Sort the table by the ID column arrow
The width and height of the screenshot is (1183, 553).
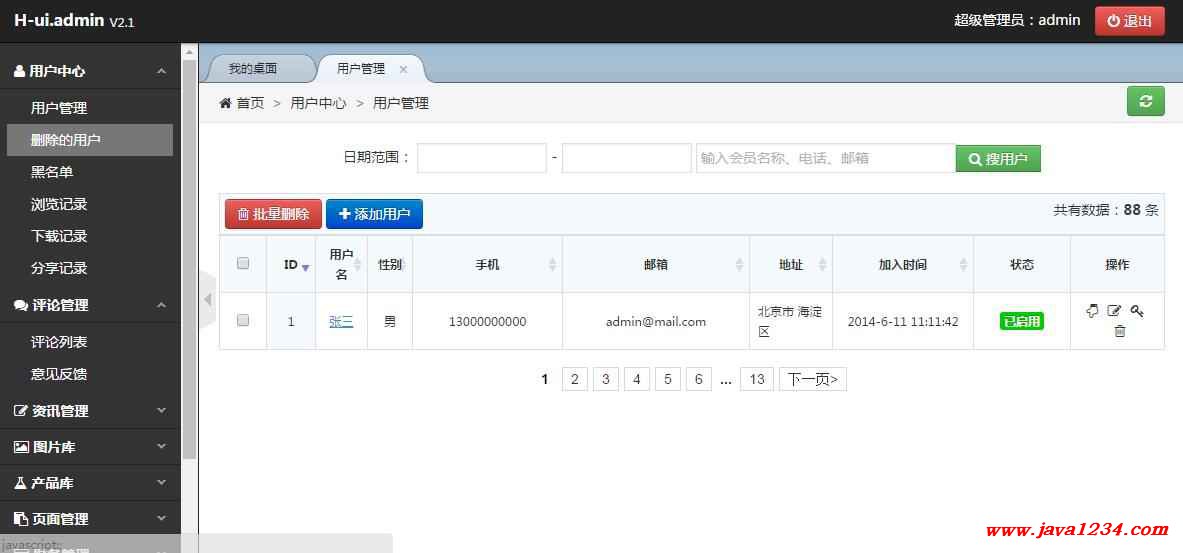click(x=306, y=266)
